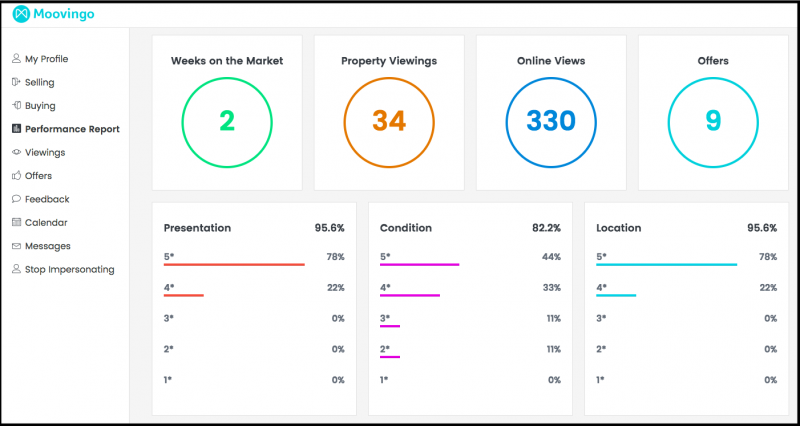Open the Feedback page
This screenshot has height=426, width=800.
click(x=47, y=199)
